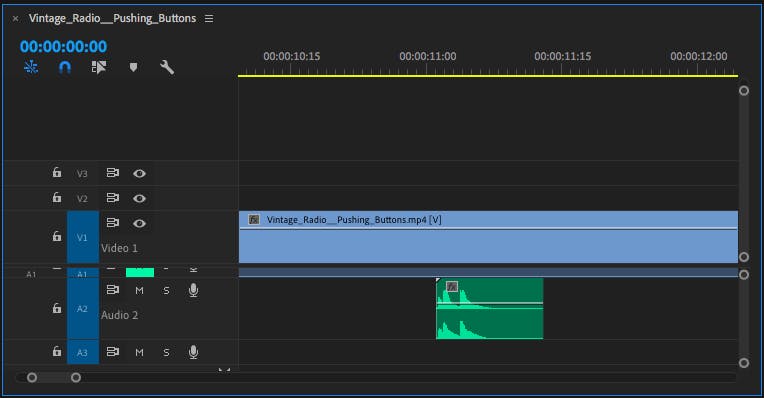Target track A2 header
This screenshot has width=764, height=398.
pyautogui.click(x=83, y=309)
